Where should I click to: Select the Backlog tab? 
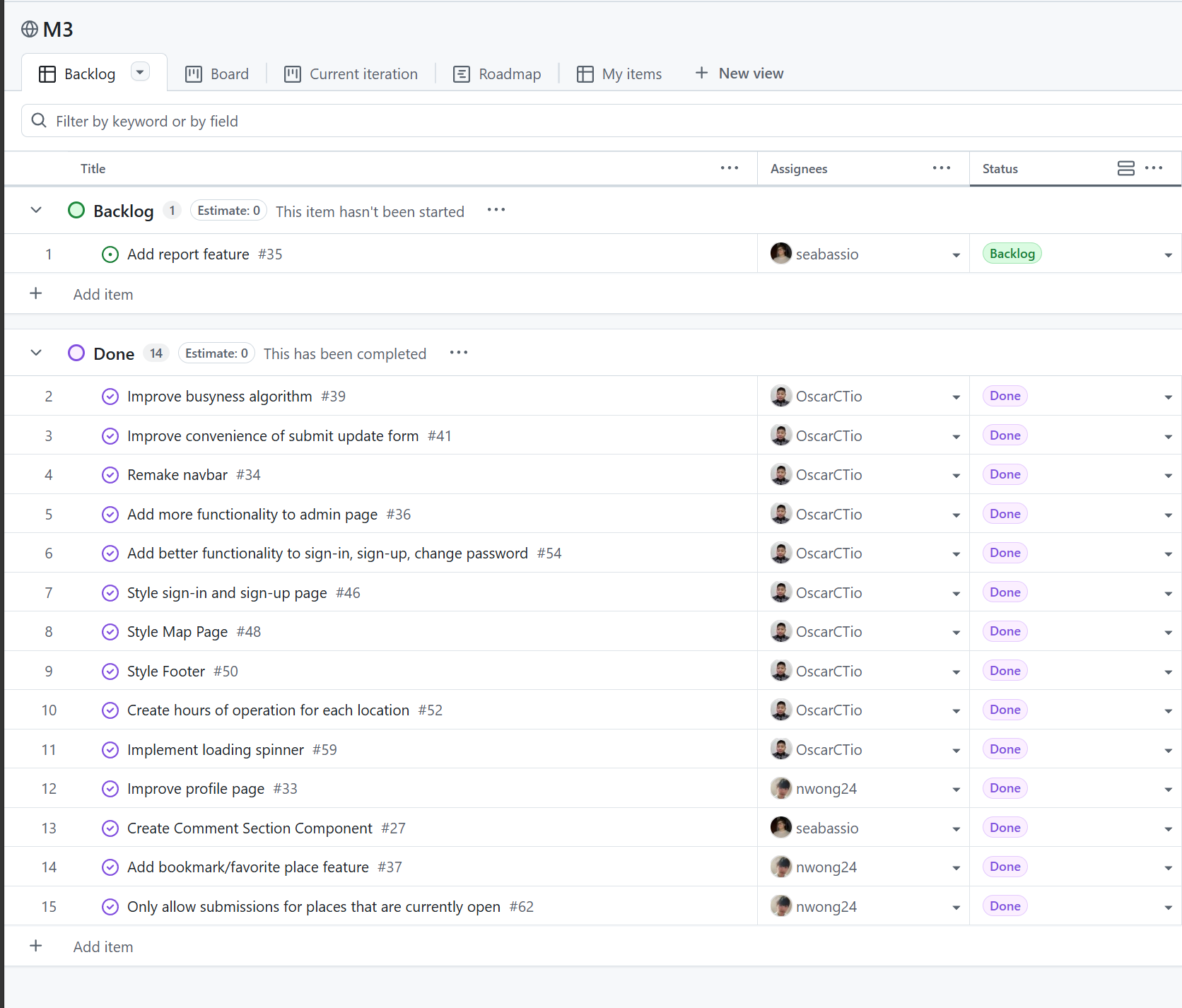point(77,74)
